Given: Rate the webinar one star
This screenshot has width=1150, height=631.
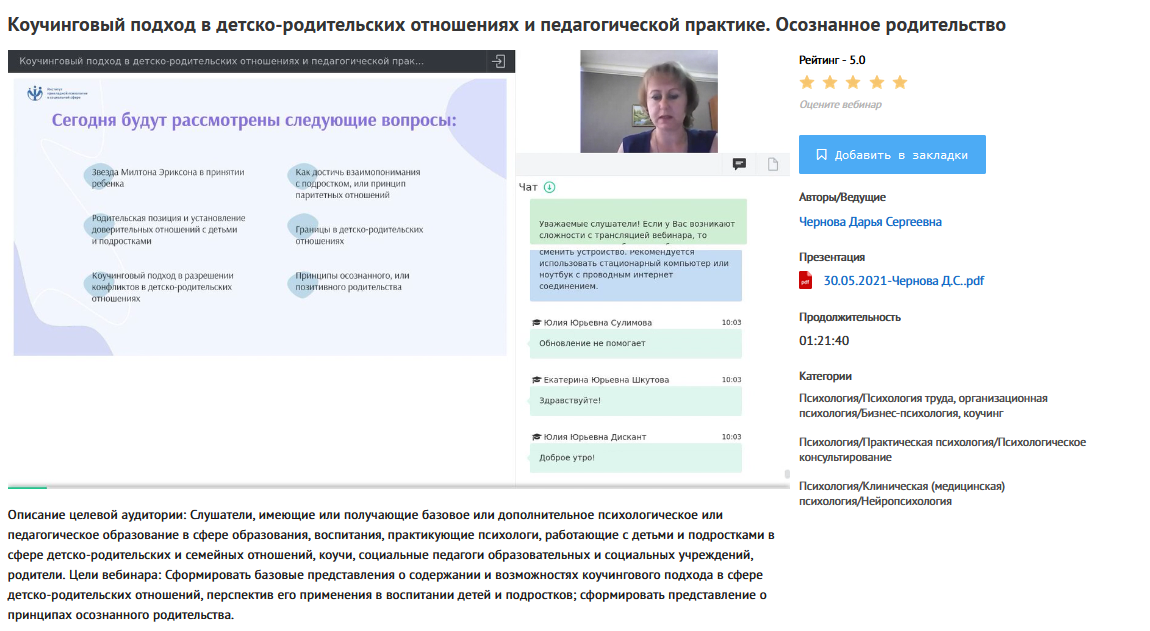Looking at the screenshot, I should 807,82.
